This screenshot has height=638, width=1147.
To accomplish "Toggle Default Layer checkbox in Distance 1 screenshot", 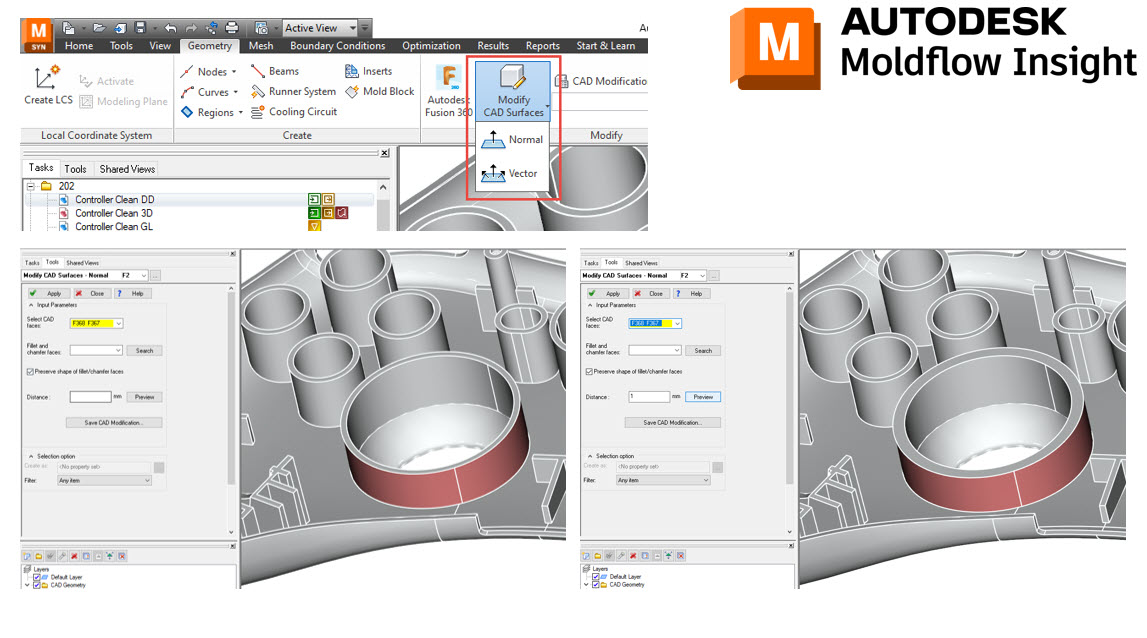I will [x=595, y=577].
